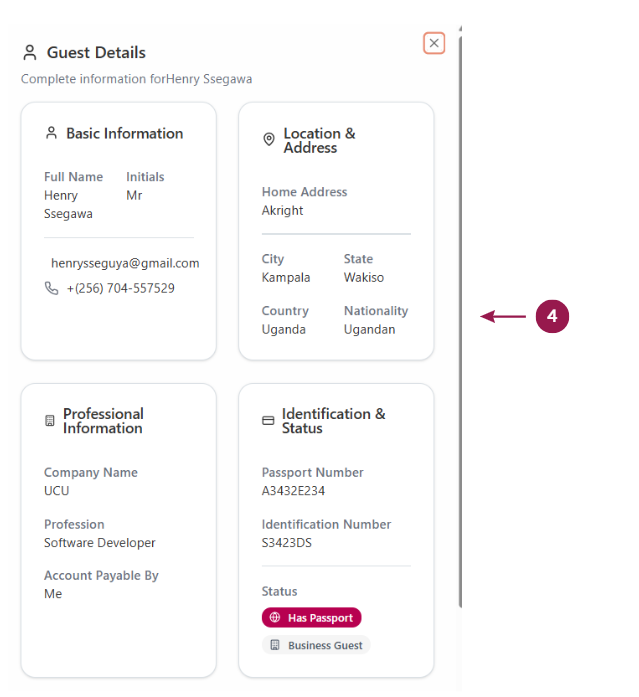Click the card icon for Identification & Status
Image resolution: width=639 pixels, height=697 pixels.
[268, 421]
